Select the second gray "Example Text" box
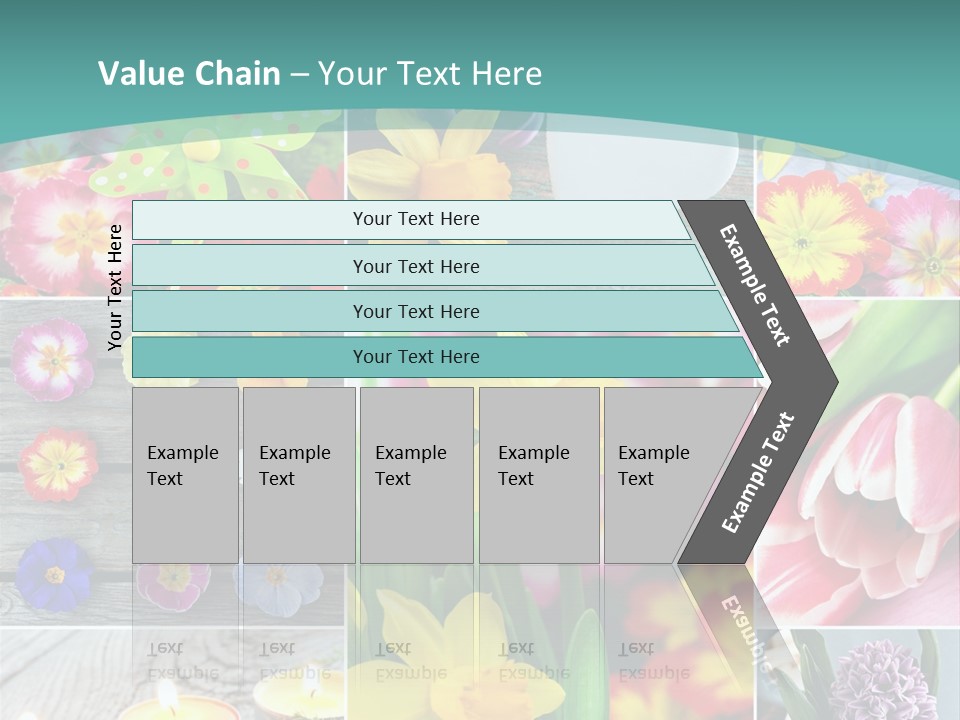Viewport: 960px width, 720px height. pyautogui.click(x=298, y=475)
